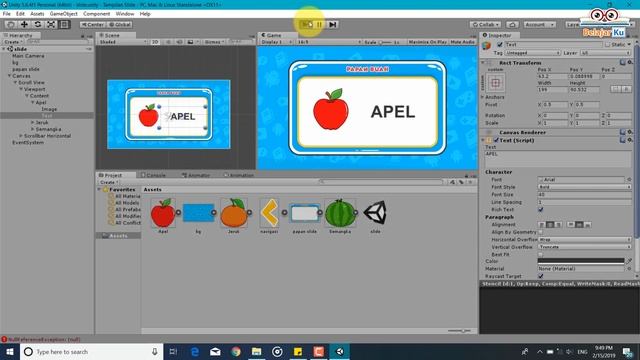The width and height of the screenshot is (640, 360).
Task: Toggle Maximize On Play
Action: pyautogui.click(x=427, y=42)
